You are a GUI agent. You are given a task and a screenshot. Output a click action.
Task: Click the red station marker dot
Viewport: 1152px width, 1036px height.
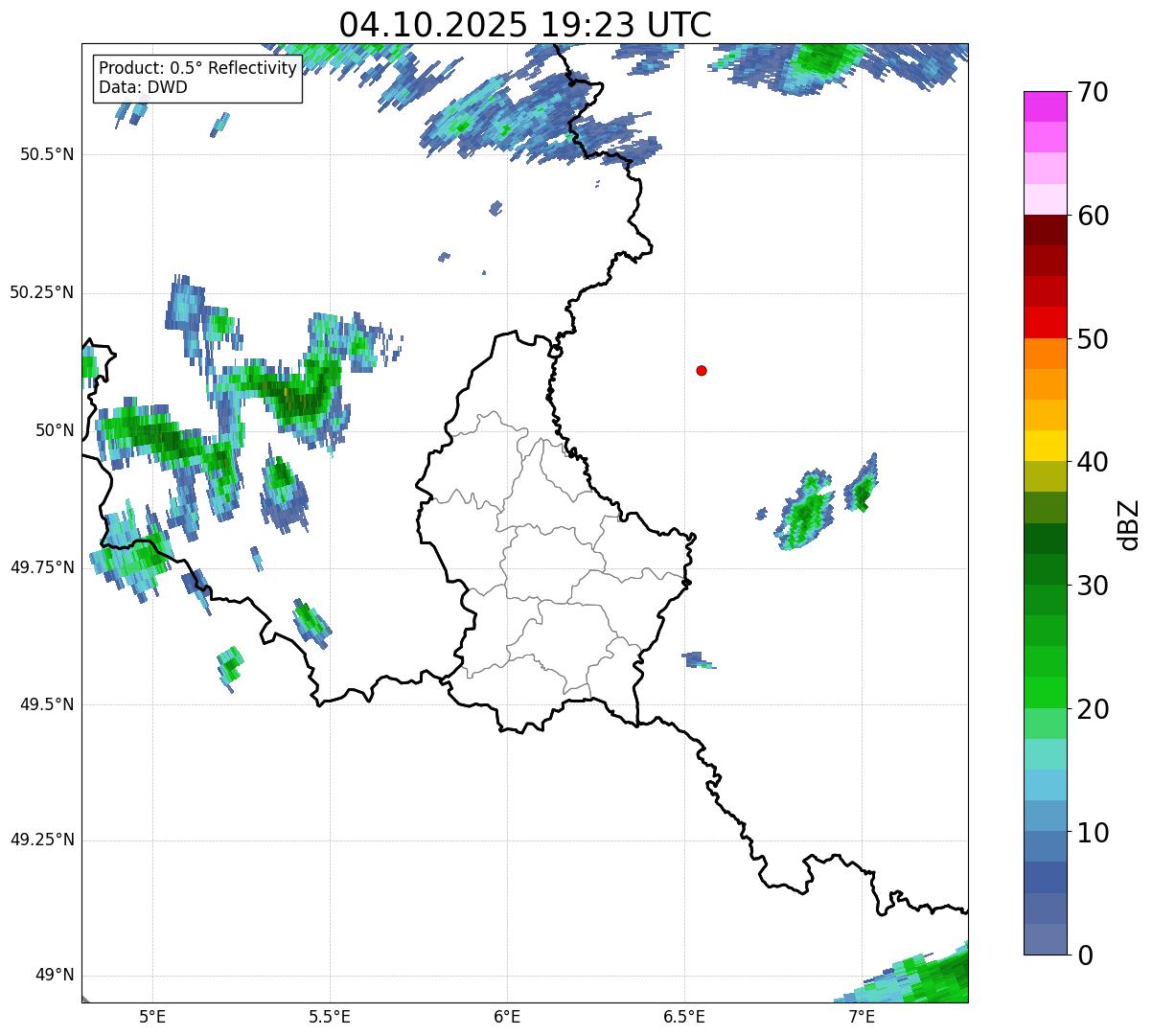pos(702,370)
